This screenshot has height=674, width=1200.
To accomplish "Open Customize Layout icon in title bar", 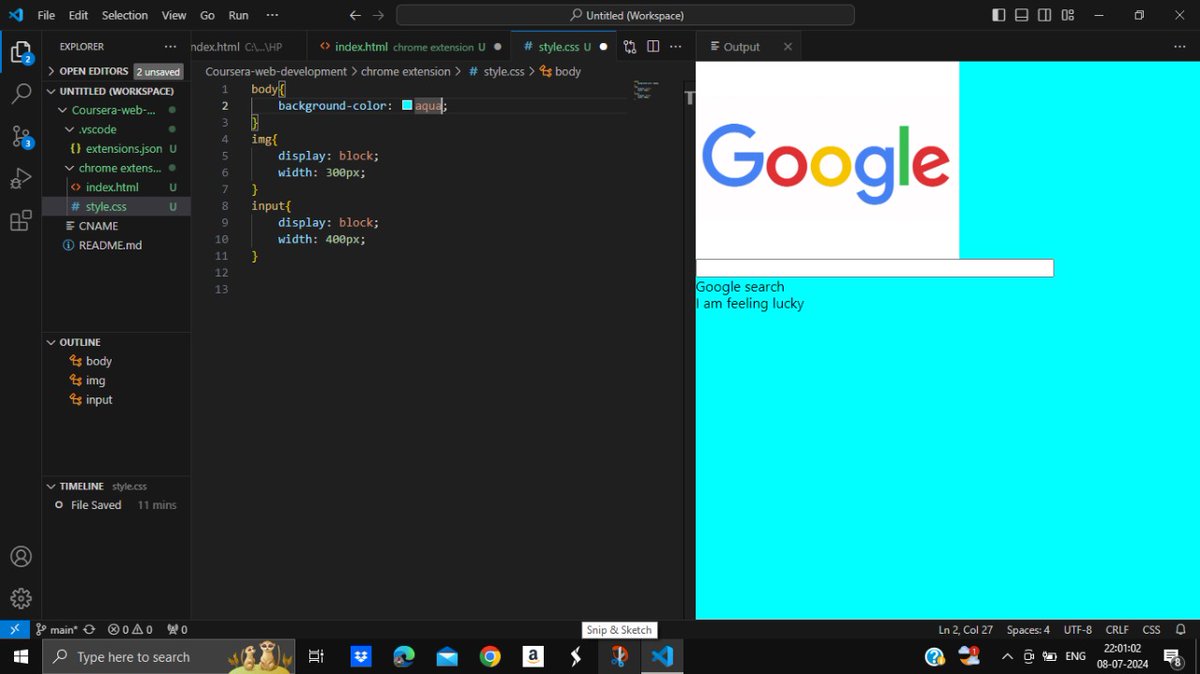I will pyautogui.click(x=1068, y=15).
